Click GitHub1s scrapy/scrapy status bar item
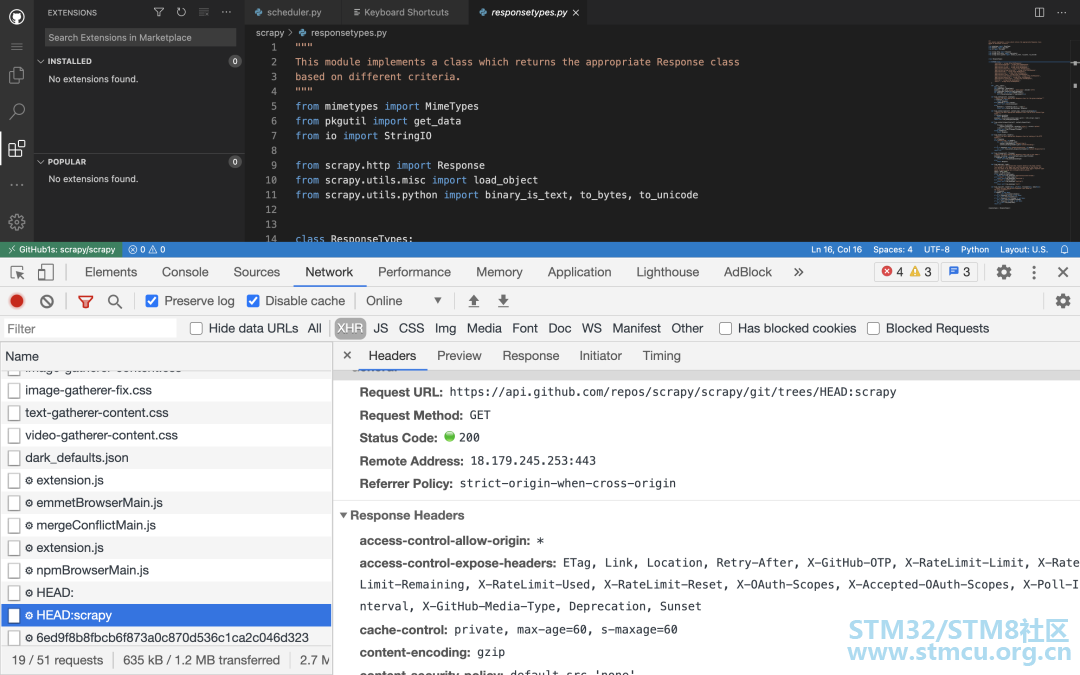 coord(61,249)
